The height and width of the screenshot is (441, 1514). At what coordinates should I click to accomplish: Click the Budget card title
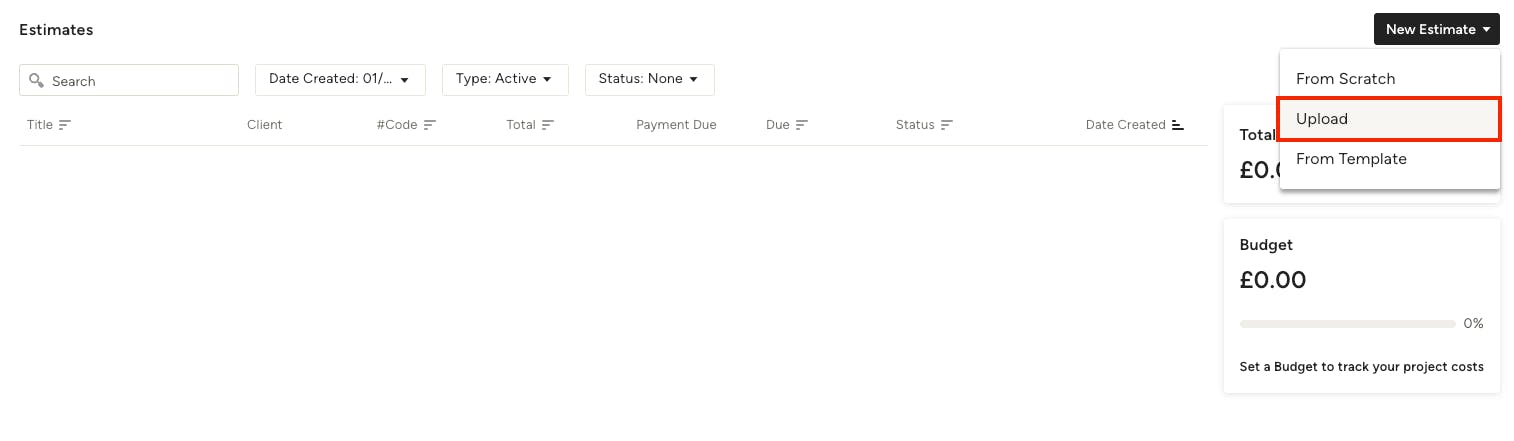(x=1266, y=245)
